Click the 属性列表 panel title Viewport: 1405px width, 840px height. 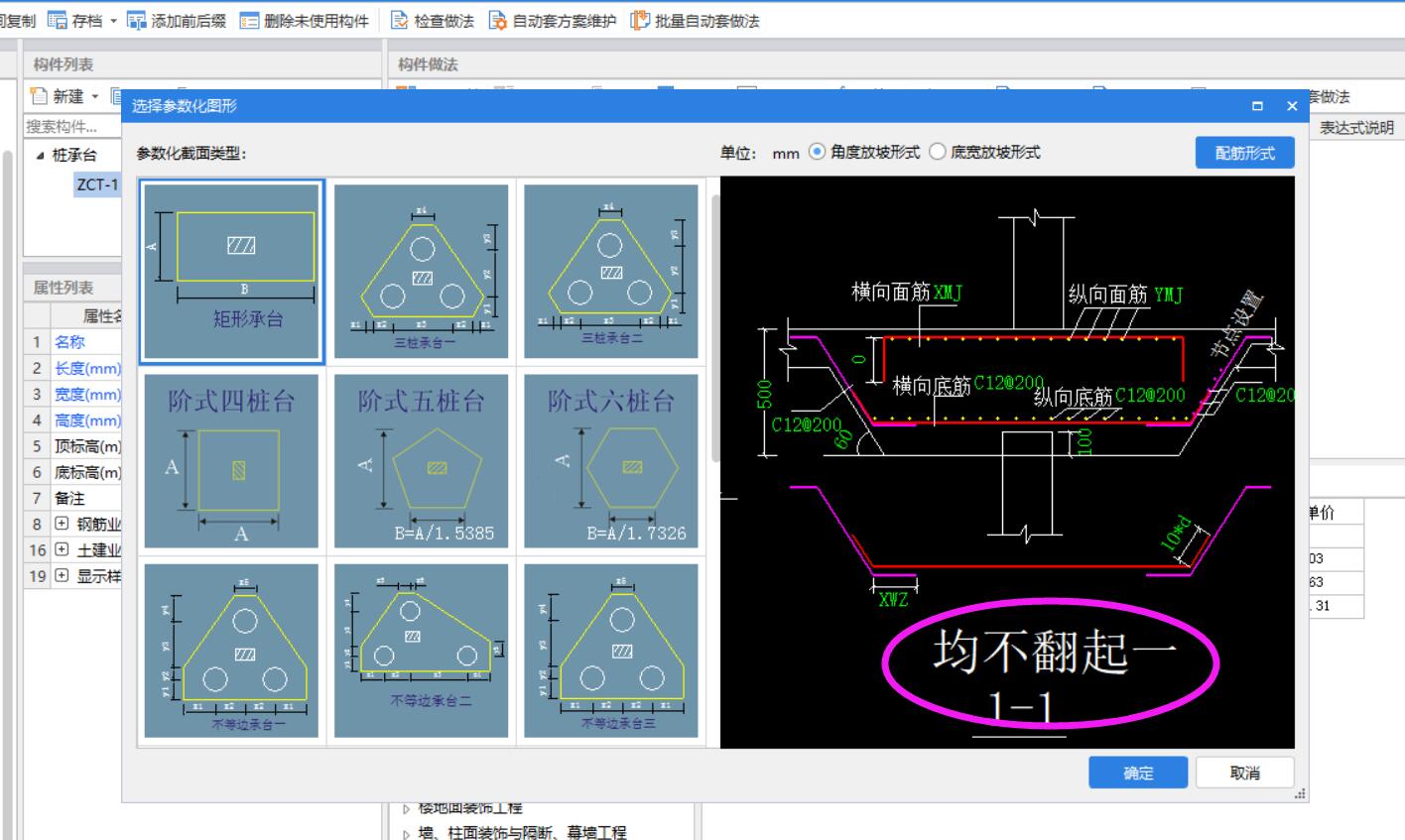coord(64,288)
